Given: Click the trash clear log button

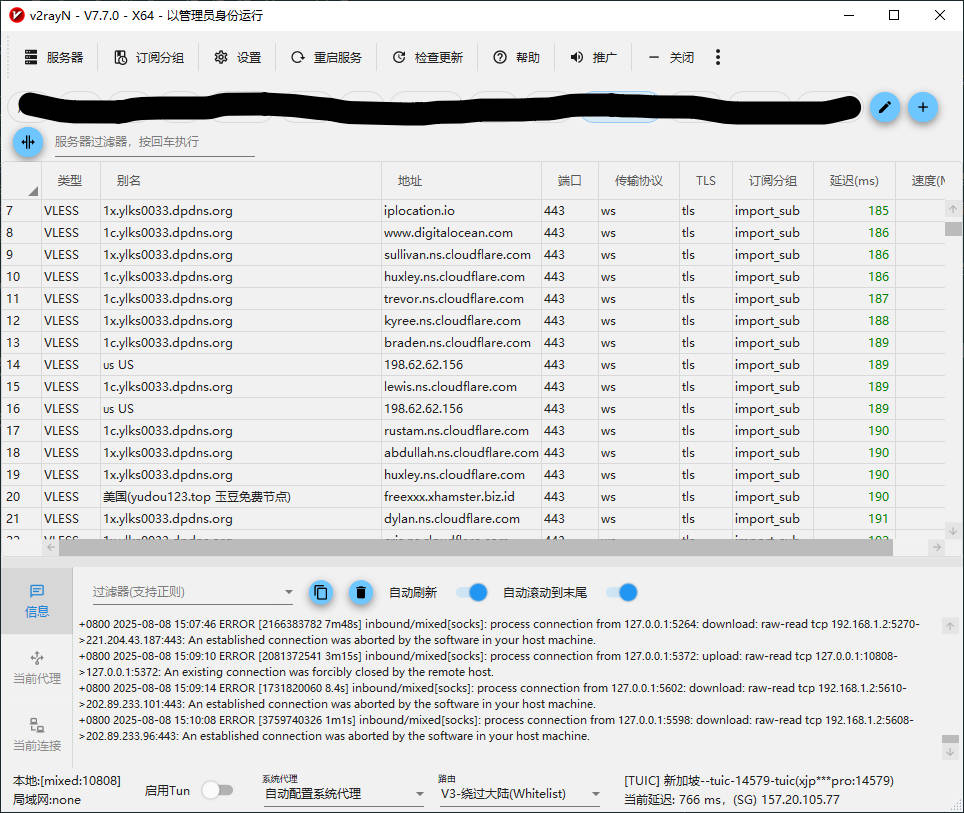Looking at the screenshot, I should point(361,592).
